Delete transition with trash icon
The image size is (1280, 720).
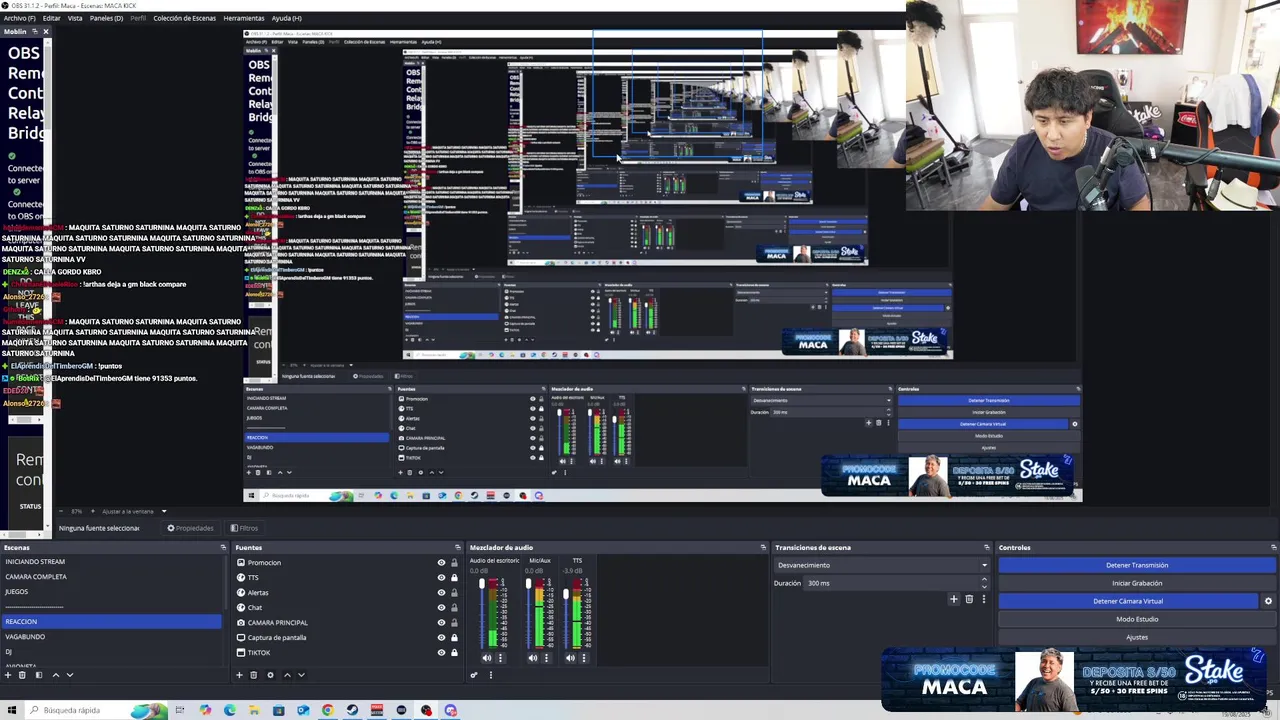tap(969, 599)
